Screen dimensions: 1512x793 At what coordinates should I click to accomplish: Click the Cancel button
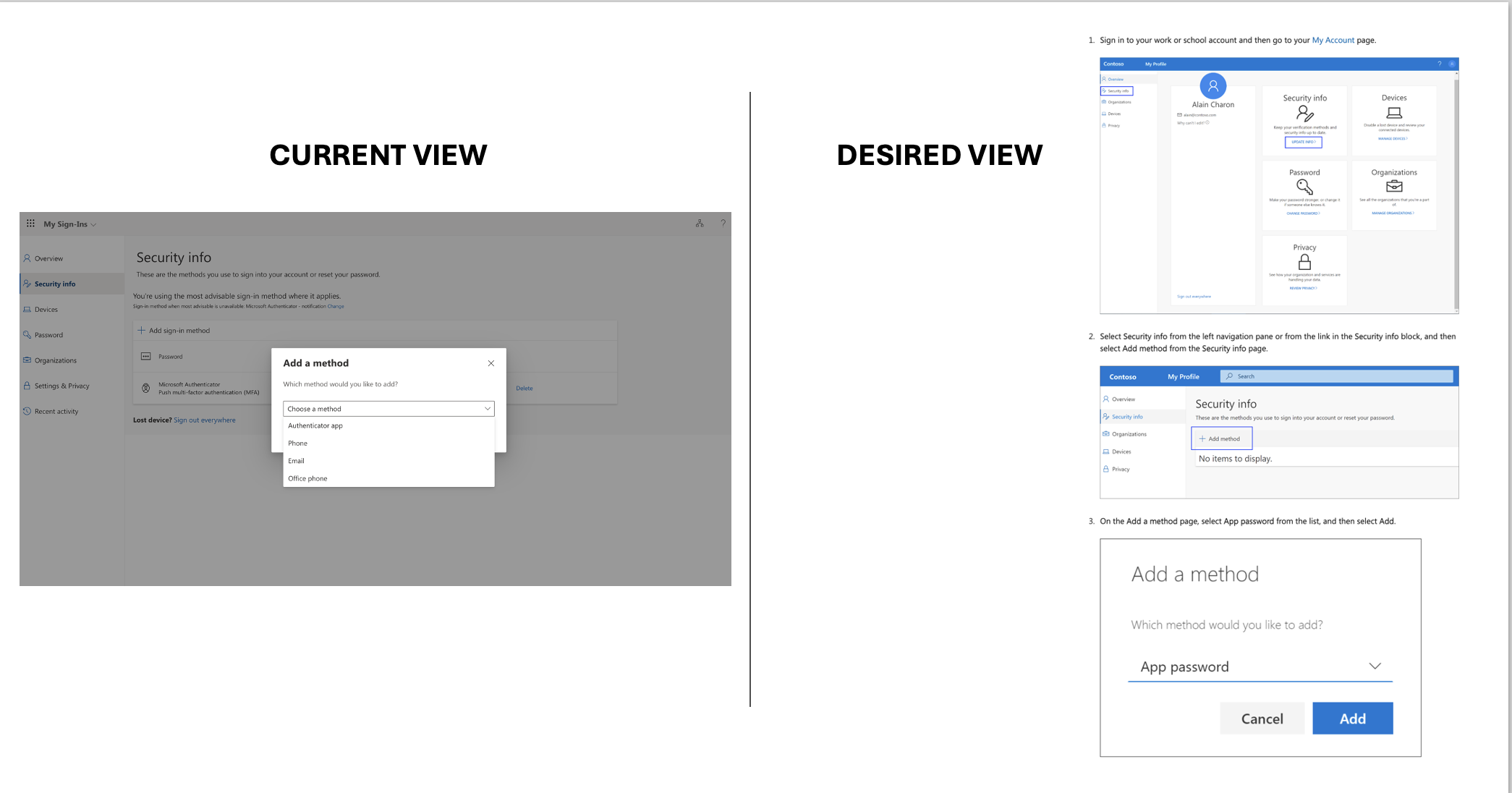(1262, 718)
